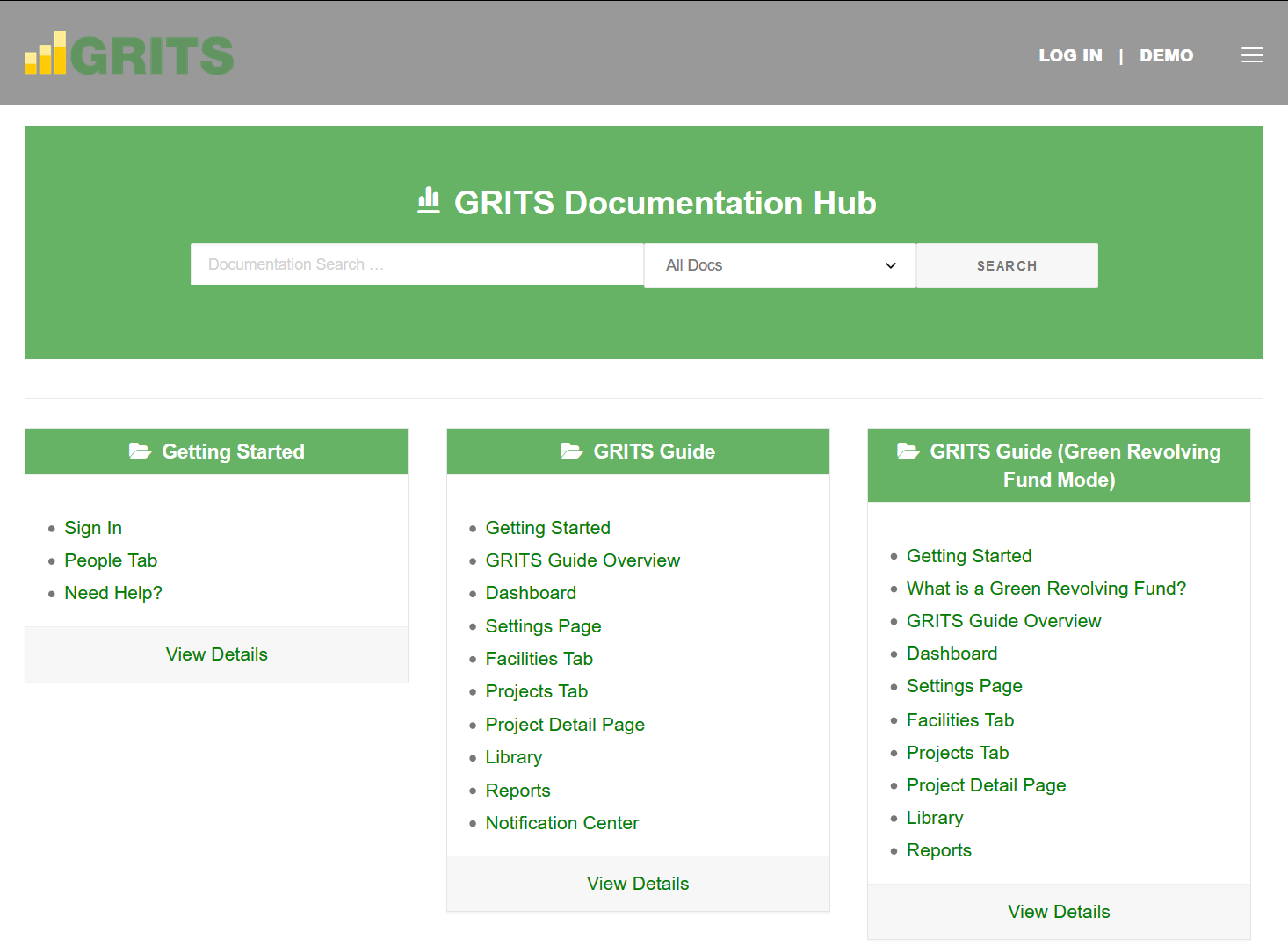Click the folder icon next to GRITS Guide heading

click(x=571, y=451)
